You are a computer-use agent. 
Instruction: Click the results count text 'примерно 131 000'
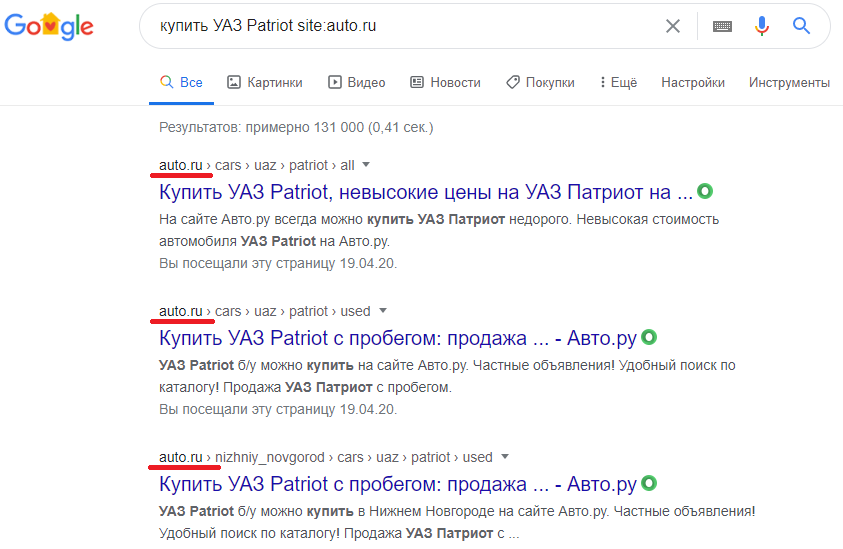(304, 127)
